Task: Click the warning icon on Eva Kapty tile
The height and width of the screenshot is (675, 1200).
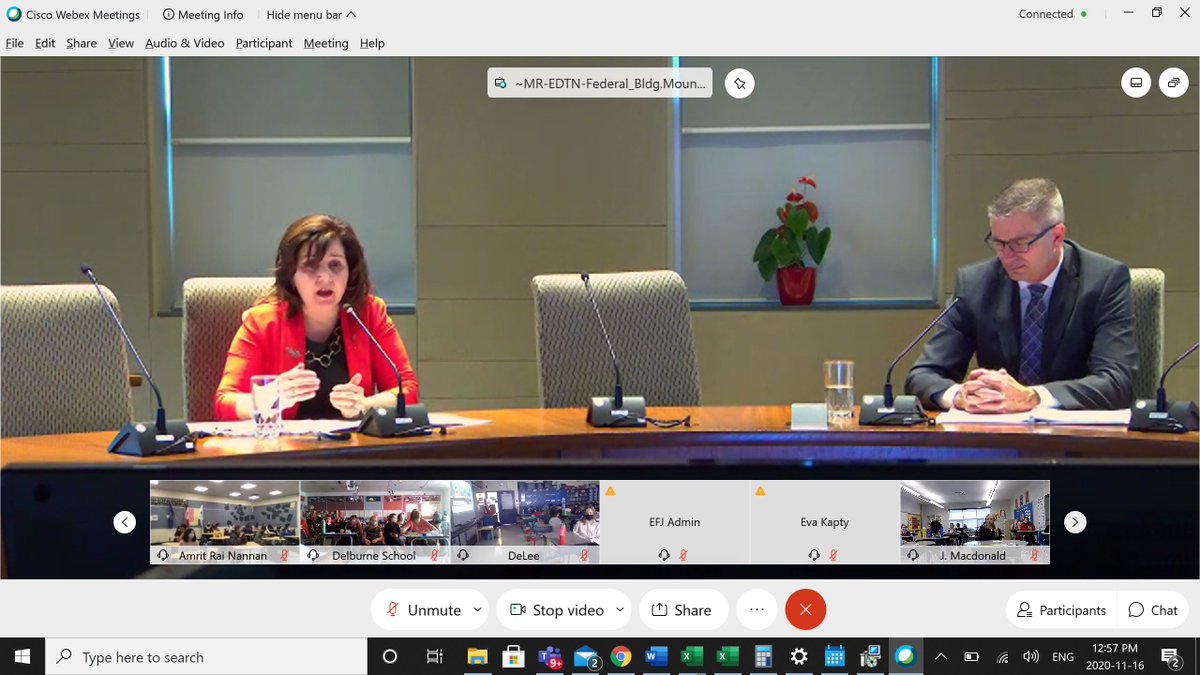Action: pyautogui.click(x=760, y=491)
